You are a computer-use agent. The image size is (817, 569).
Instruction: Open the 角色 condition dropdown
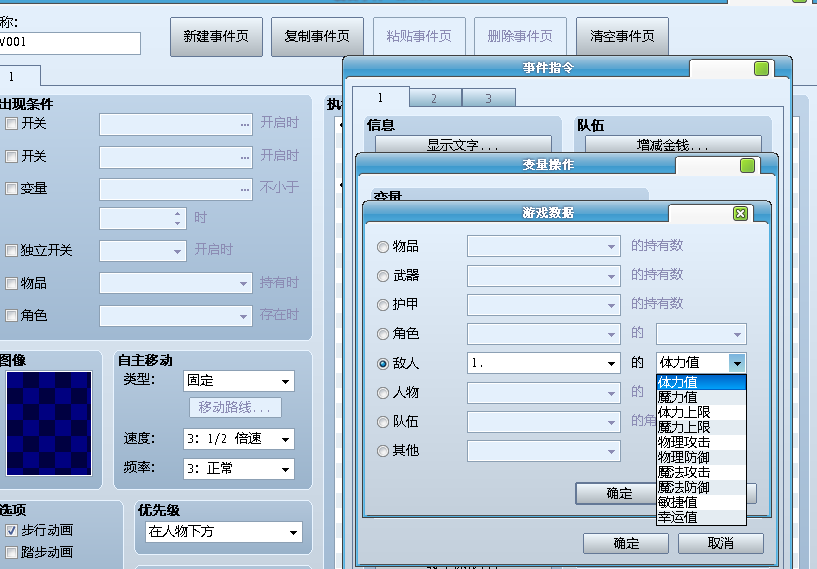click(176, 316)
